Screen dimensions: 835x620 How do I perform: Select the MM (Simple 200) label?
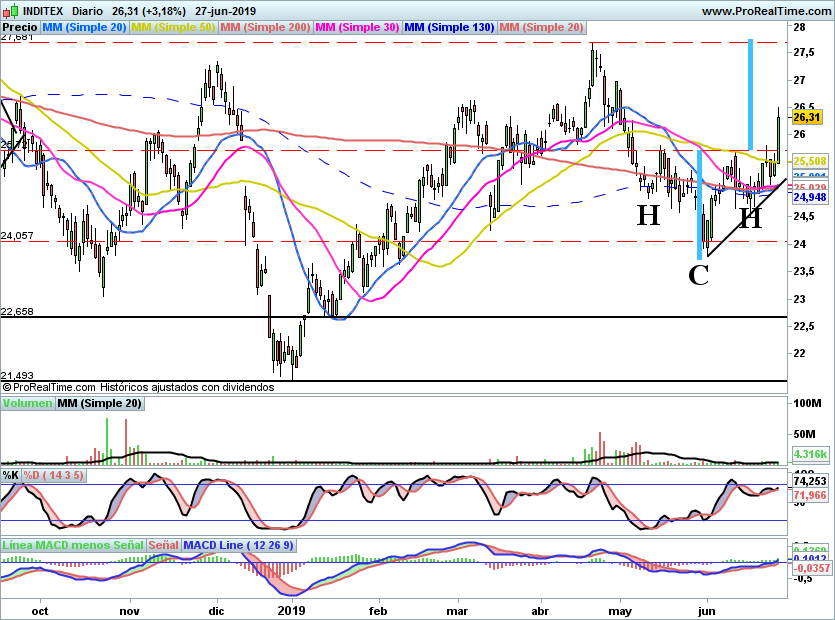click(265, 27)
